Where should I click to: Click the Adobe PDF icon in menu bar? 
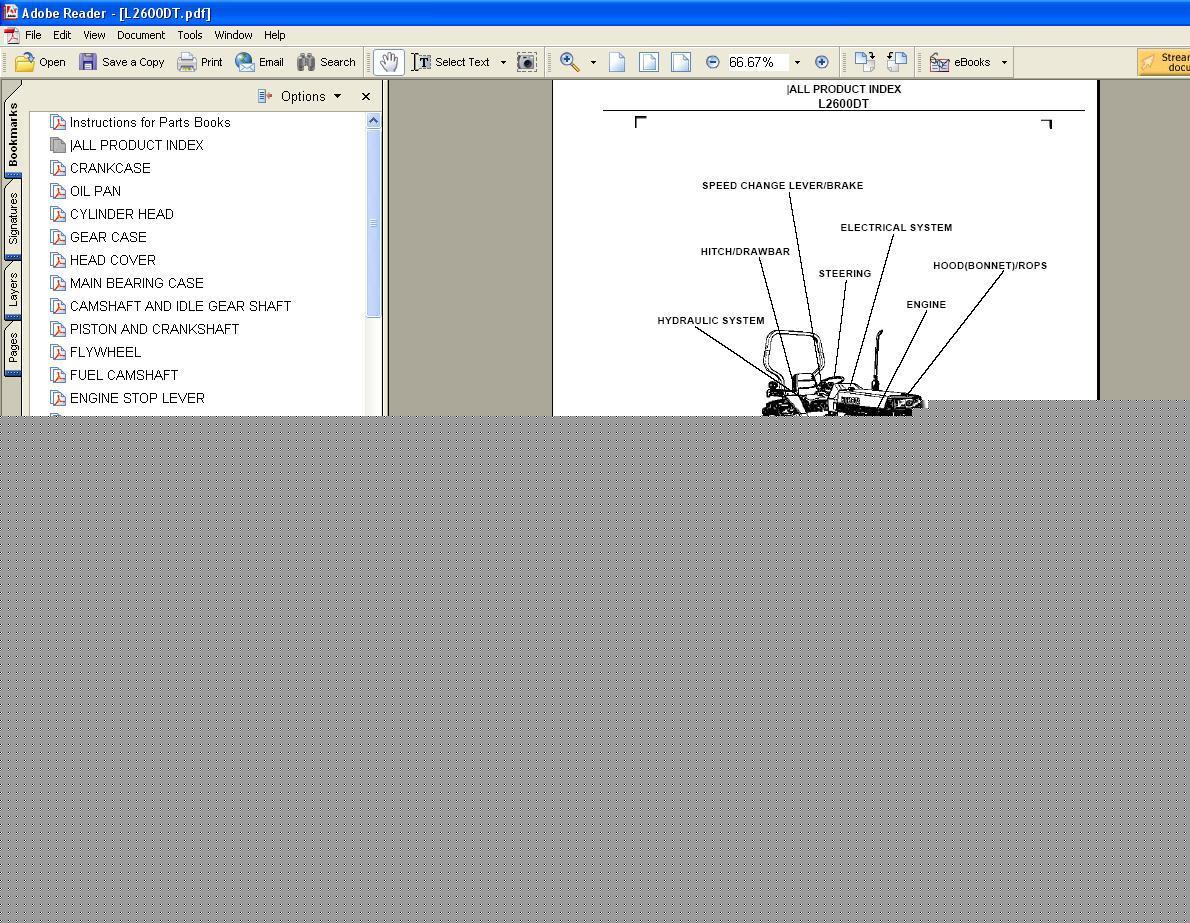coord(11,35)
